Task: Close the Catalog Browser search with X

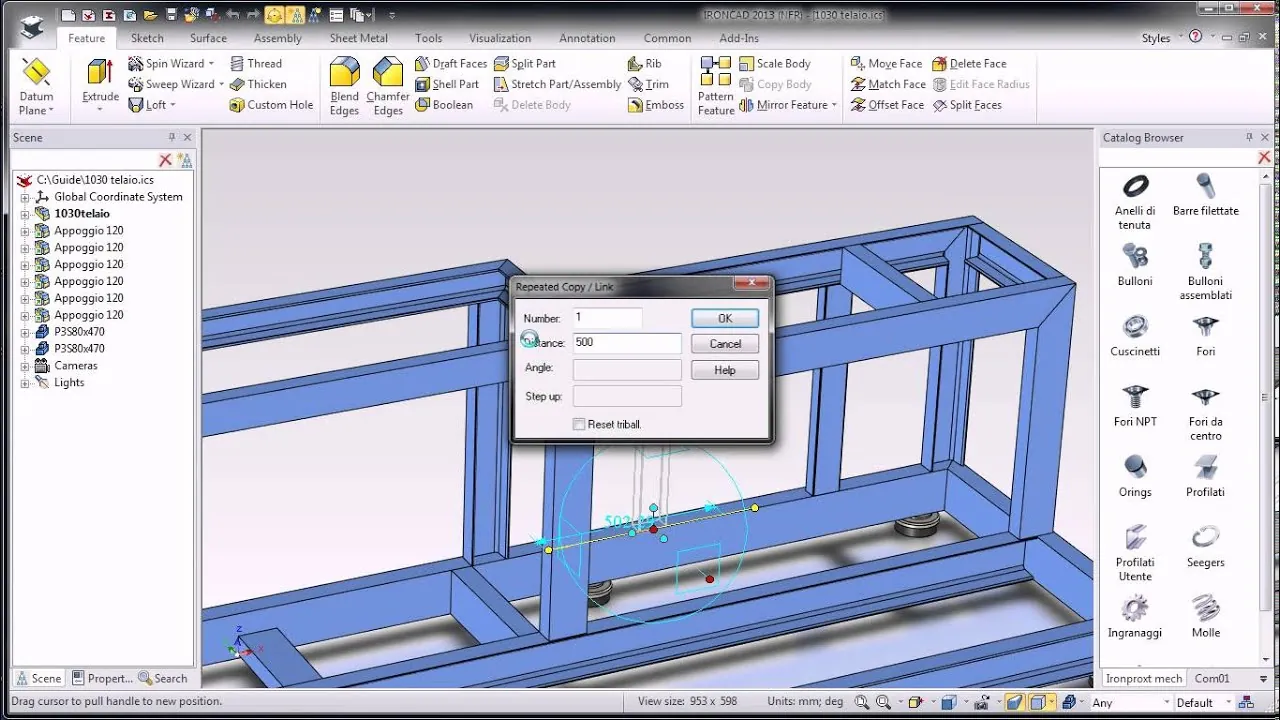Action: click(x=1264, y=158)
